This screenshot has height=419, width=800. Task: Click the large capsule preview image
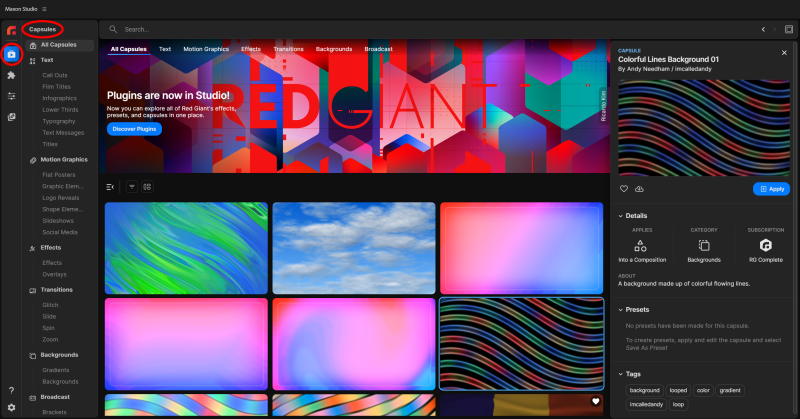coord(704,128)
